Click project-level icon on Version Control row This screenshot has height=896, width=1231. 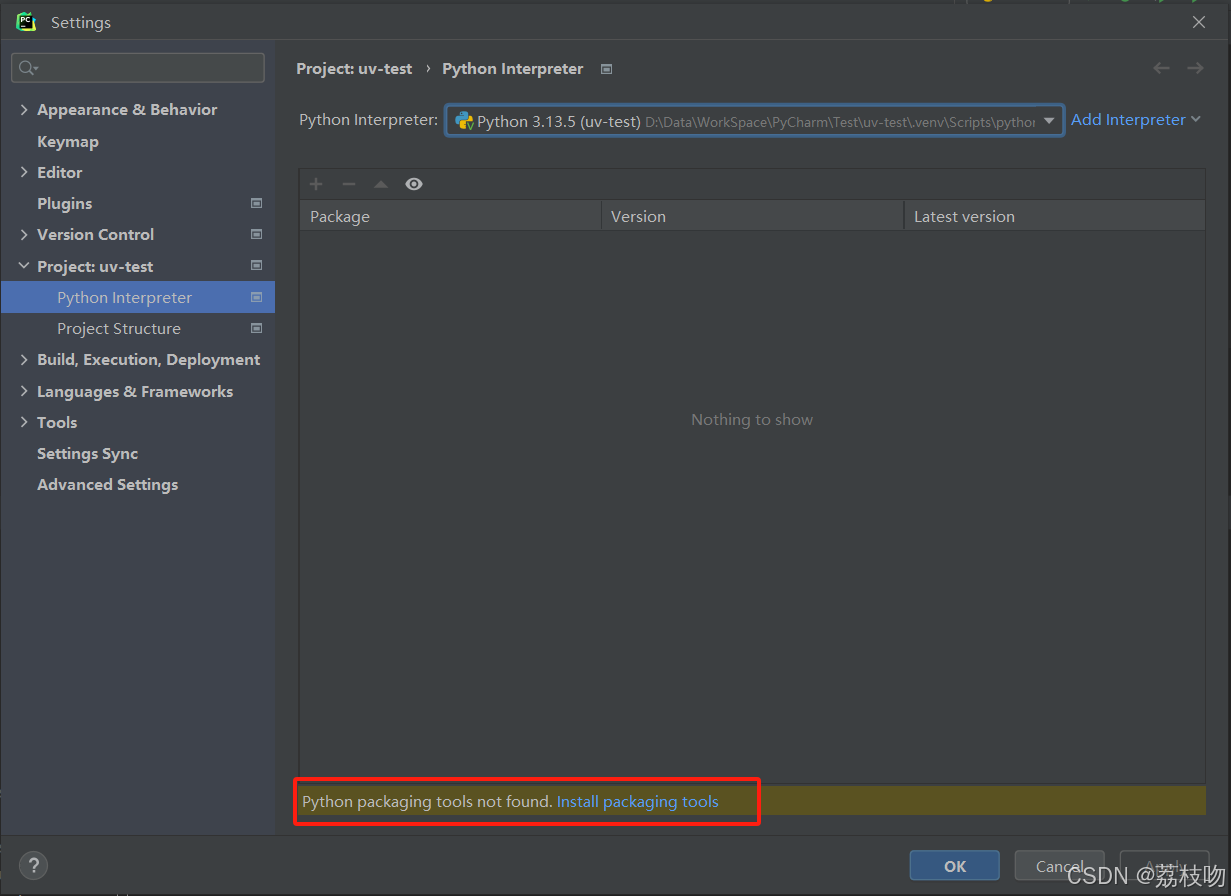pyautogui.click(x=256, y=234)
